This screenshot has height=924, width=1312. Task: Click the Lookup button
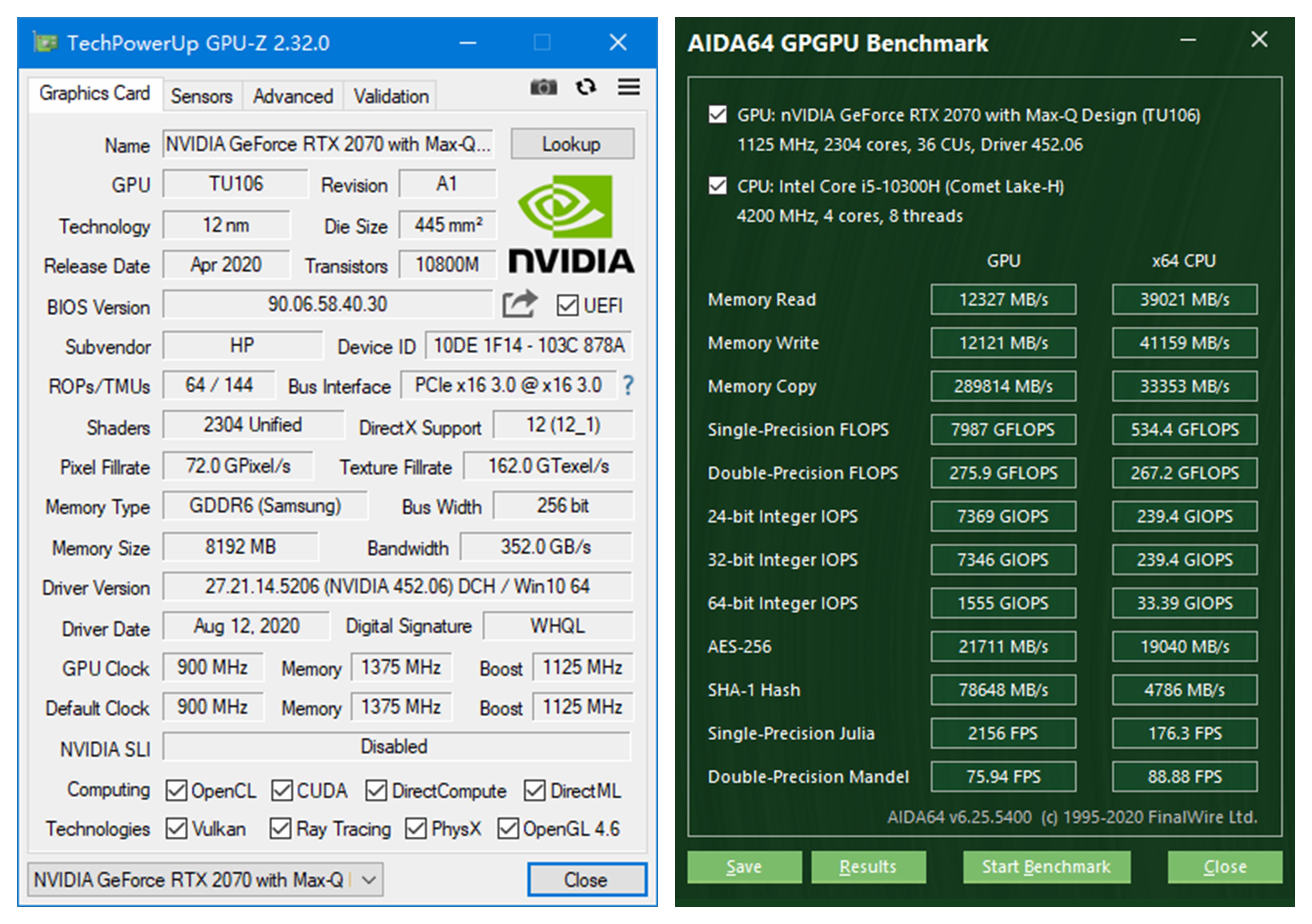(572, 144)
